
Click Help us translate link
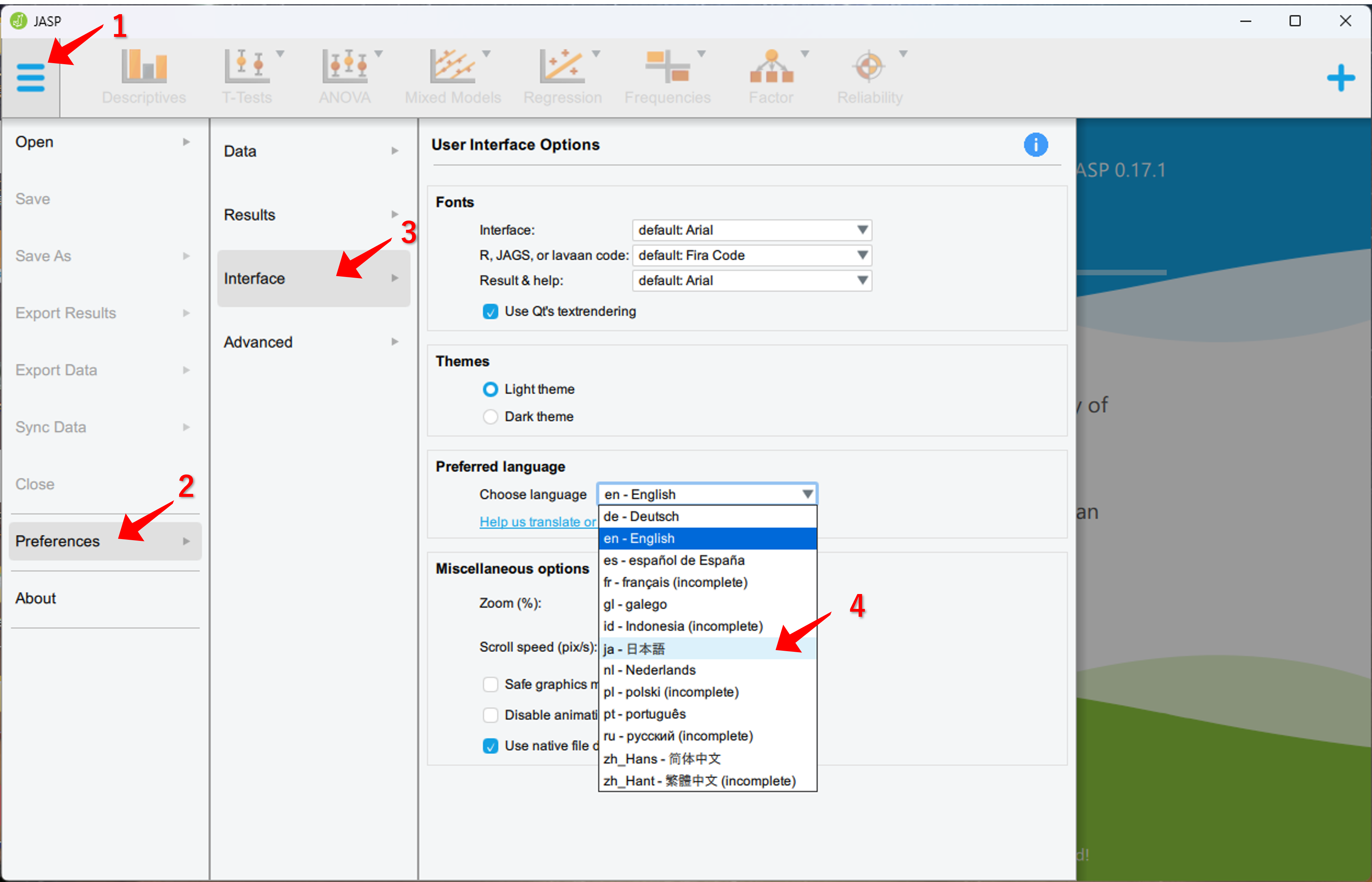[538, 522]
